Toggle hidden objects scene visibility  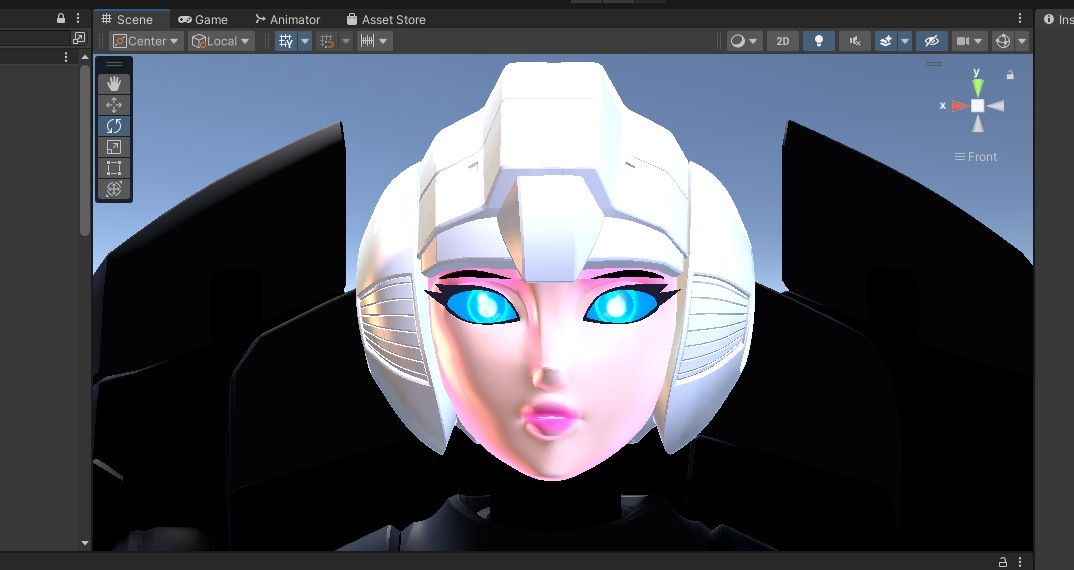point(932,41)
